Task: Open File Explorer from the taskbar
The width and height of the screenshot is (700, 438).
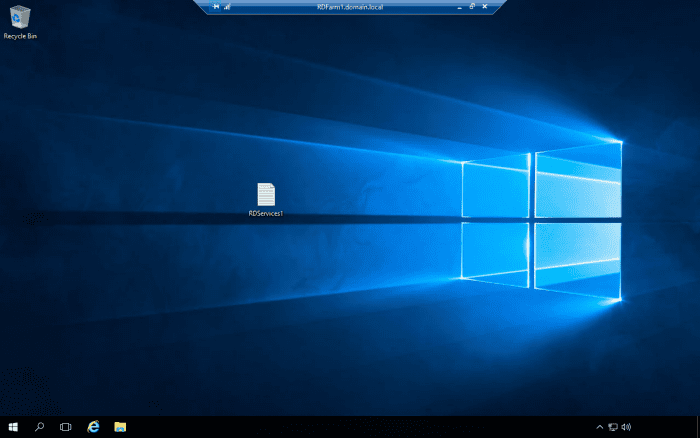Action: [120, 427]
